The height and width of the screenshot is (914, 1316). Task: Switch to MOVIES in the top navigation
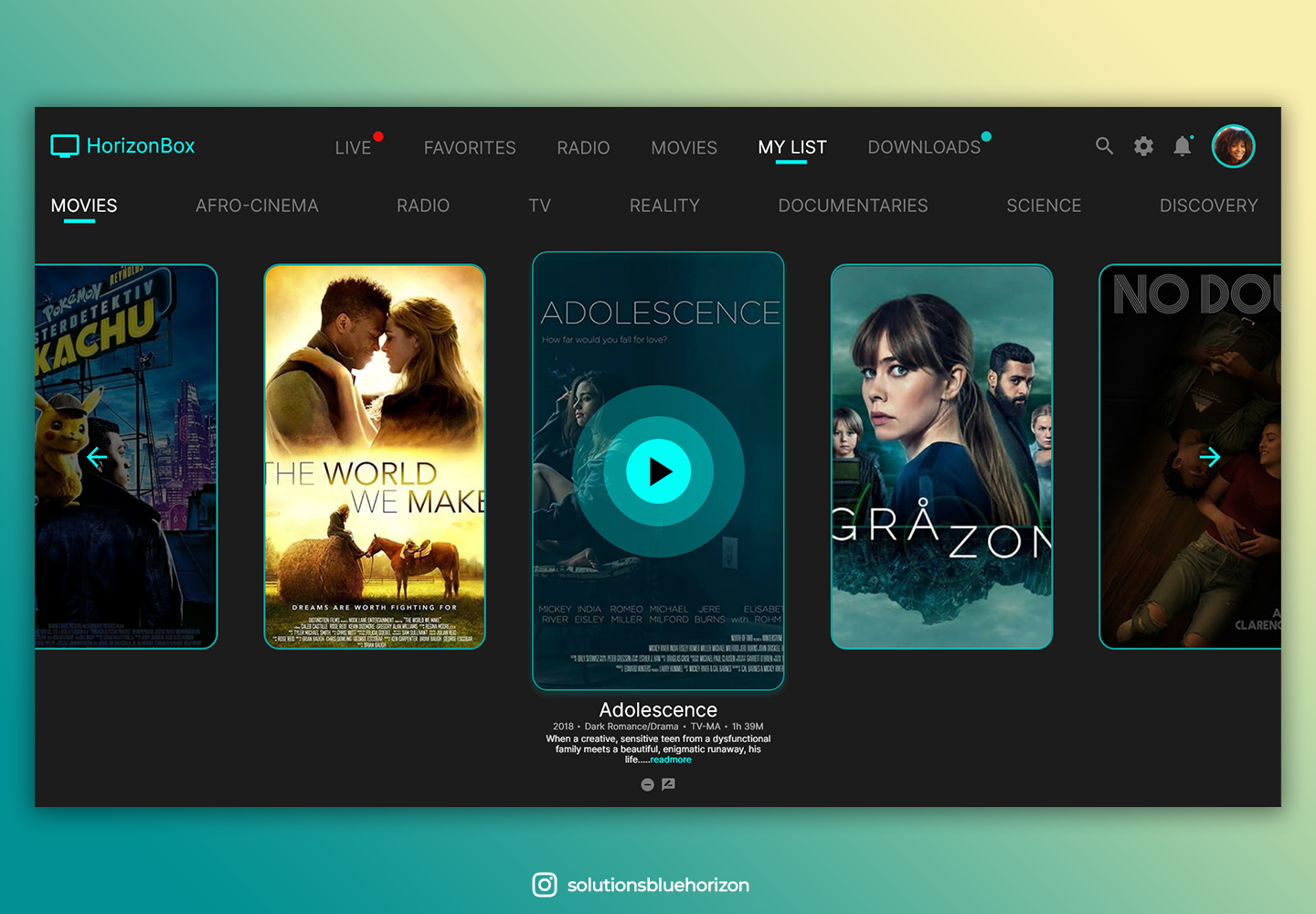click(684, 147)
